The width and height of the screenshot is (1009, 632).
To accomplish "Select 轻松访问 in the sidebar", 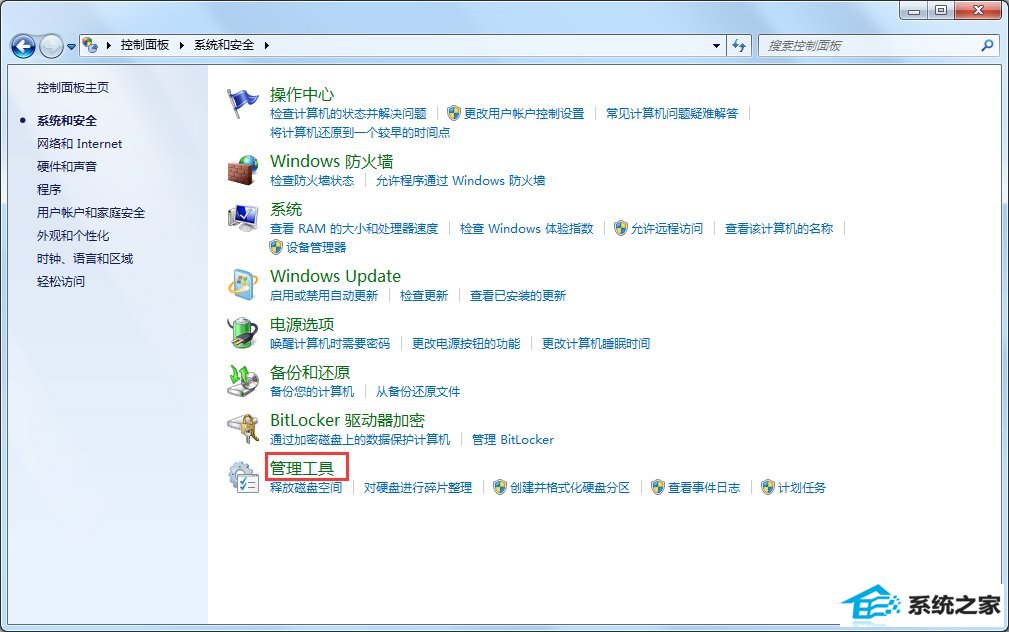I will [x=60, y=281].
